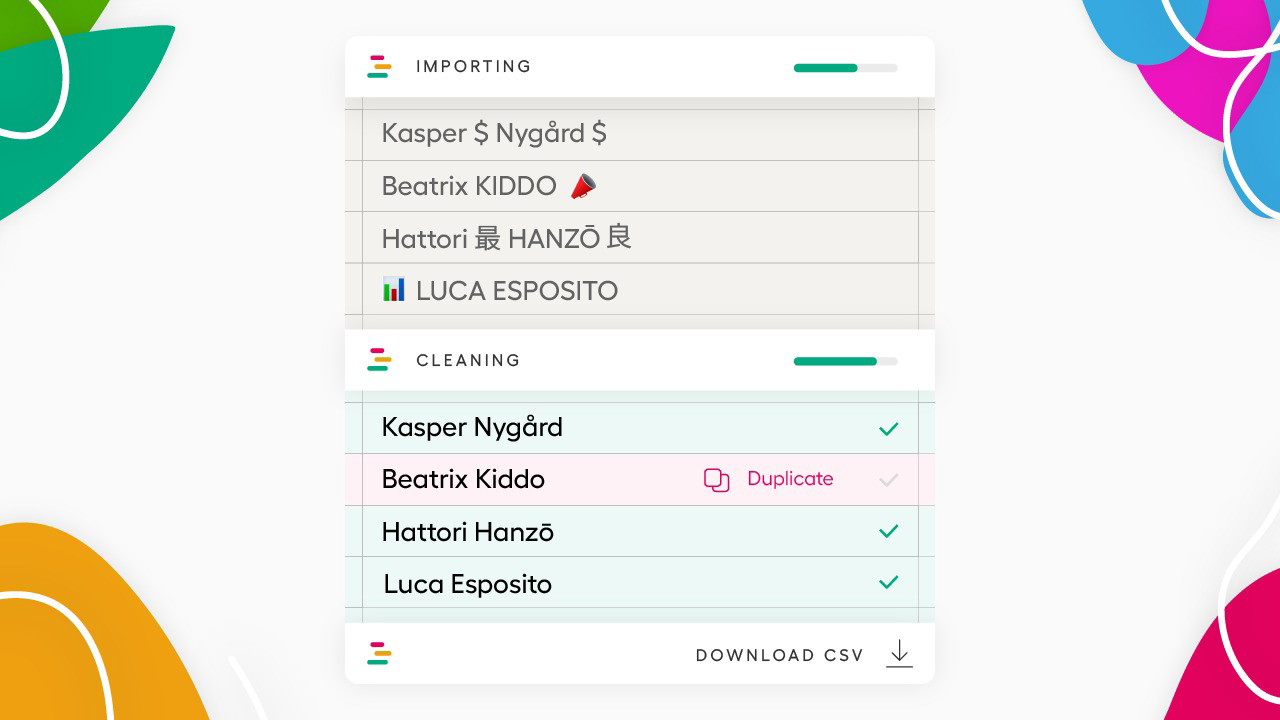Image resolution: width=1280 pixels, height=720 pixels.
Task: Click the bar chart emoji before LUCA ESPOSITO
Action: click(394, 290)
